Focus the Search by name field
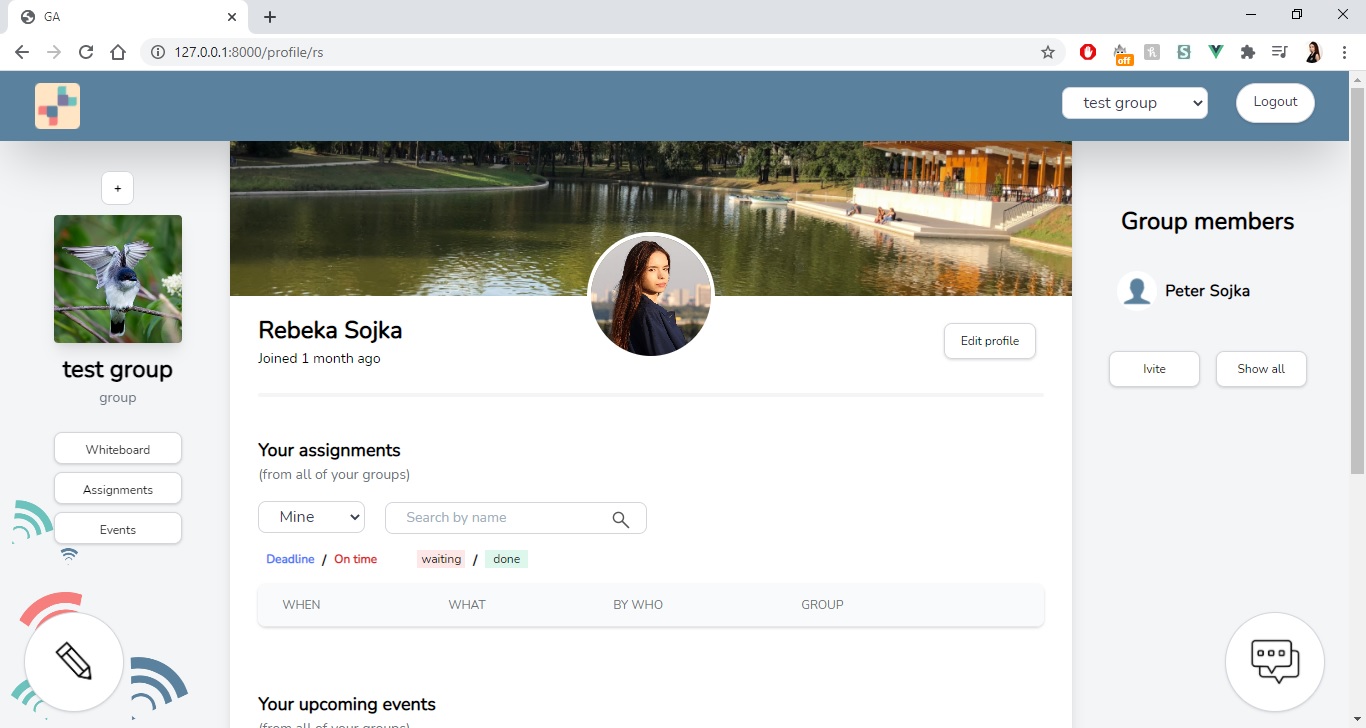 (500, 518)
